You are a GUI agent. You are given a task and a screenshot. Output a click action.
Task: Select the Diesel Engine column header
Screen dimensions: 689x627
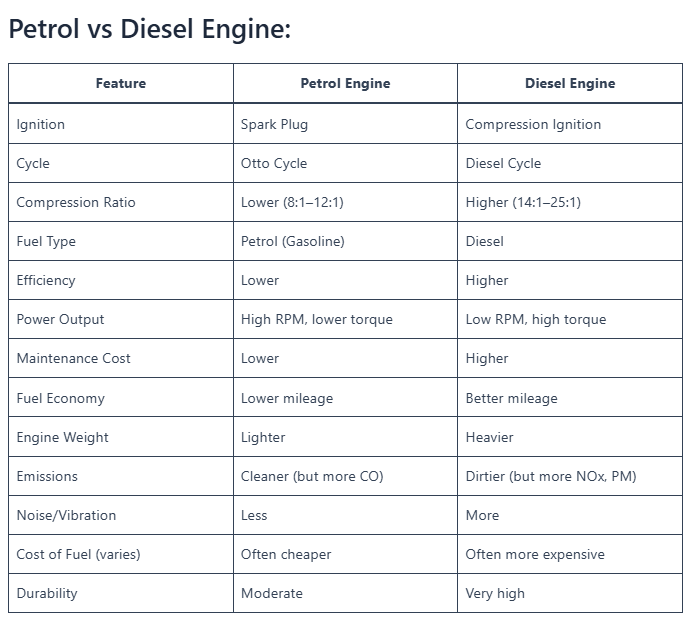click(x=570, y=83)
